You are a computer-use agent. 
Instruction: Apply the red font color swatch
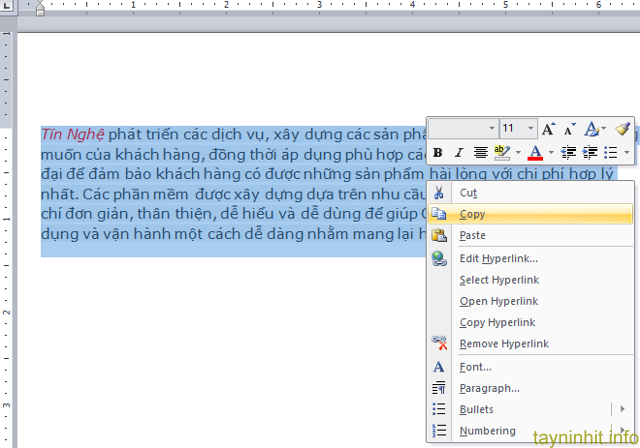tap(535, 153)
